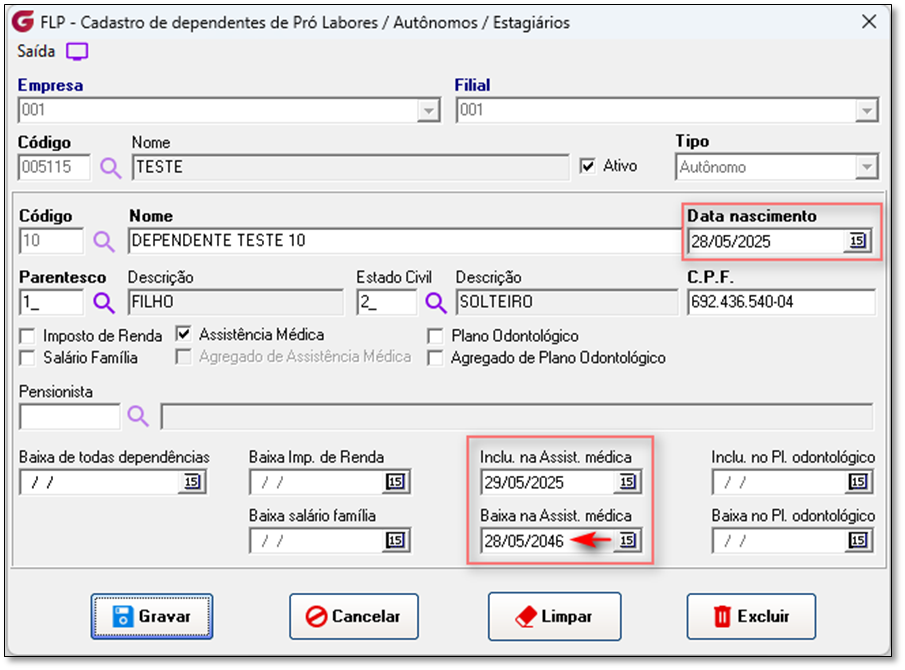Open calendar for Inclu. no Pl. odontológico
905x670 pixels.
click(x=858, y=482)
